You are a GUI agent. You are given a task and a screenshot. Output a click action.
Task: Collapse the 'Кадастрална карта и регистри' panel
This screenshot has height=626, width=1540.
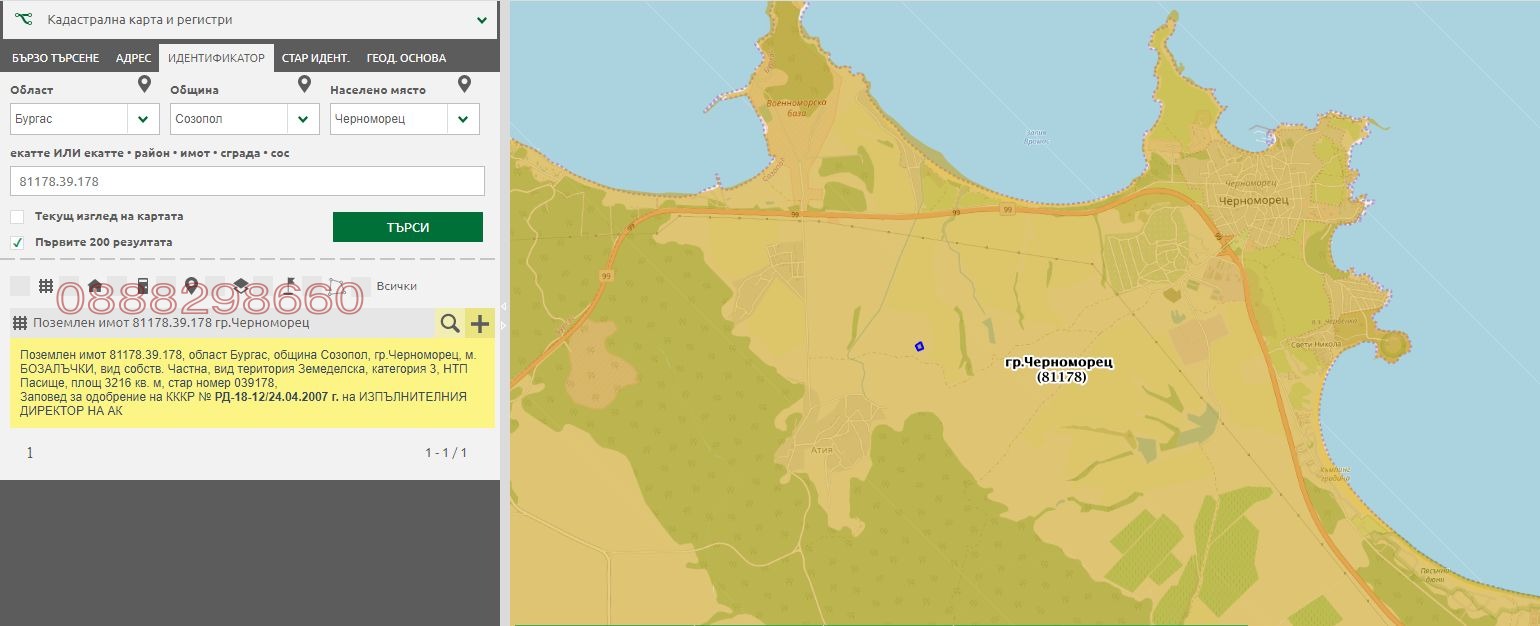pyautogui.click(x=482, y=20)
